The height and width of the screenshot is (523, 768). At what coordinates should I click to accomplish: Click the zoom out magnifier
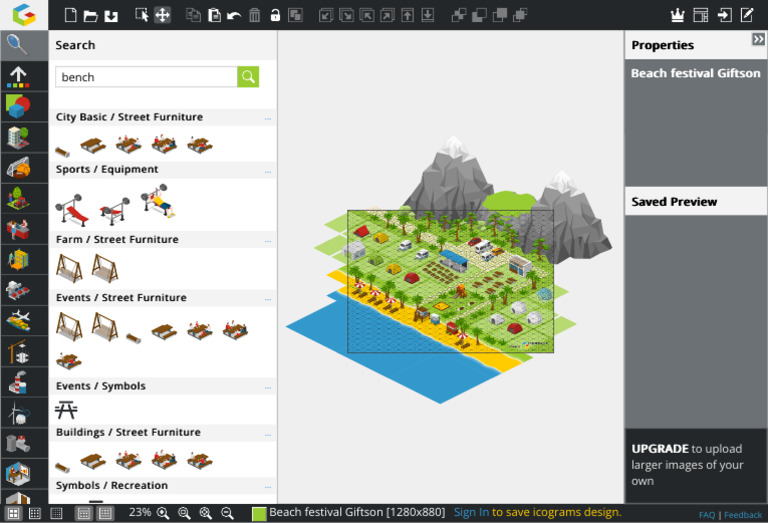pos(227,513)
